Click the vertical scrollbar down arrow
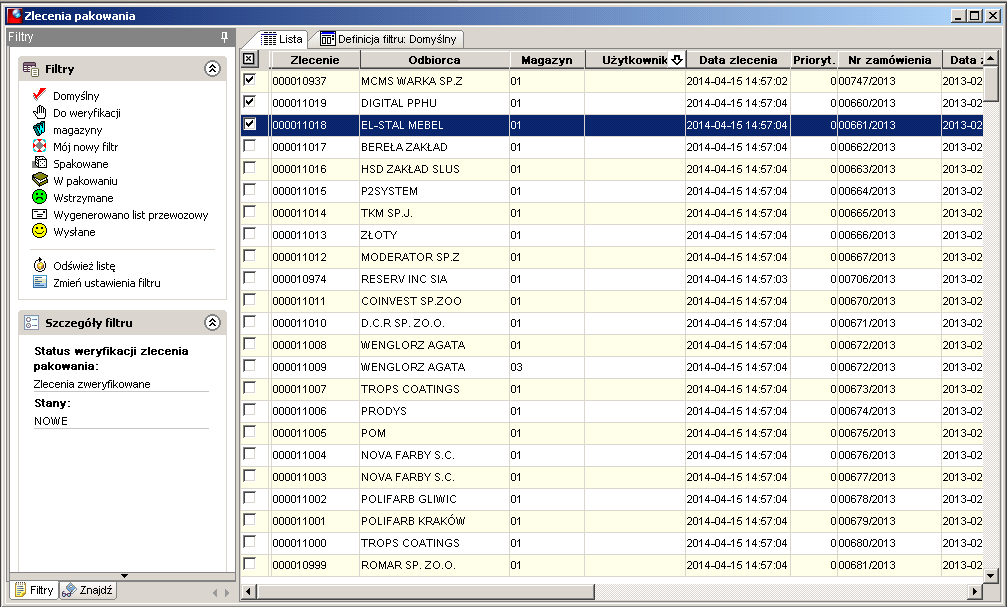Screen dimensions: 1007x607 991,576
